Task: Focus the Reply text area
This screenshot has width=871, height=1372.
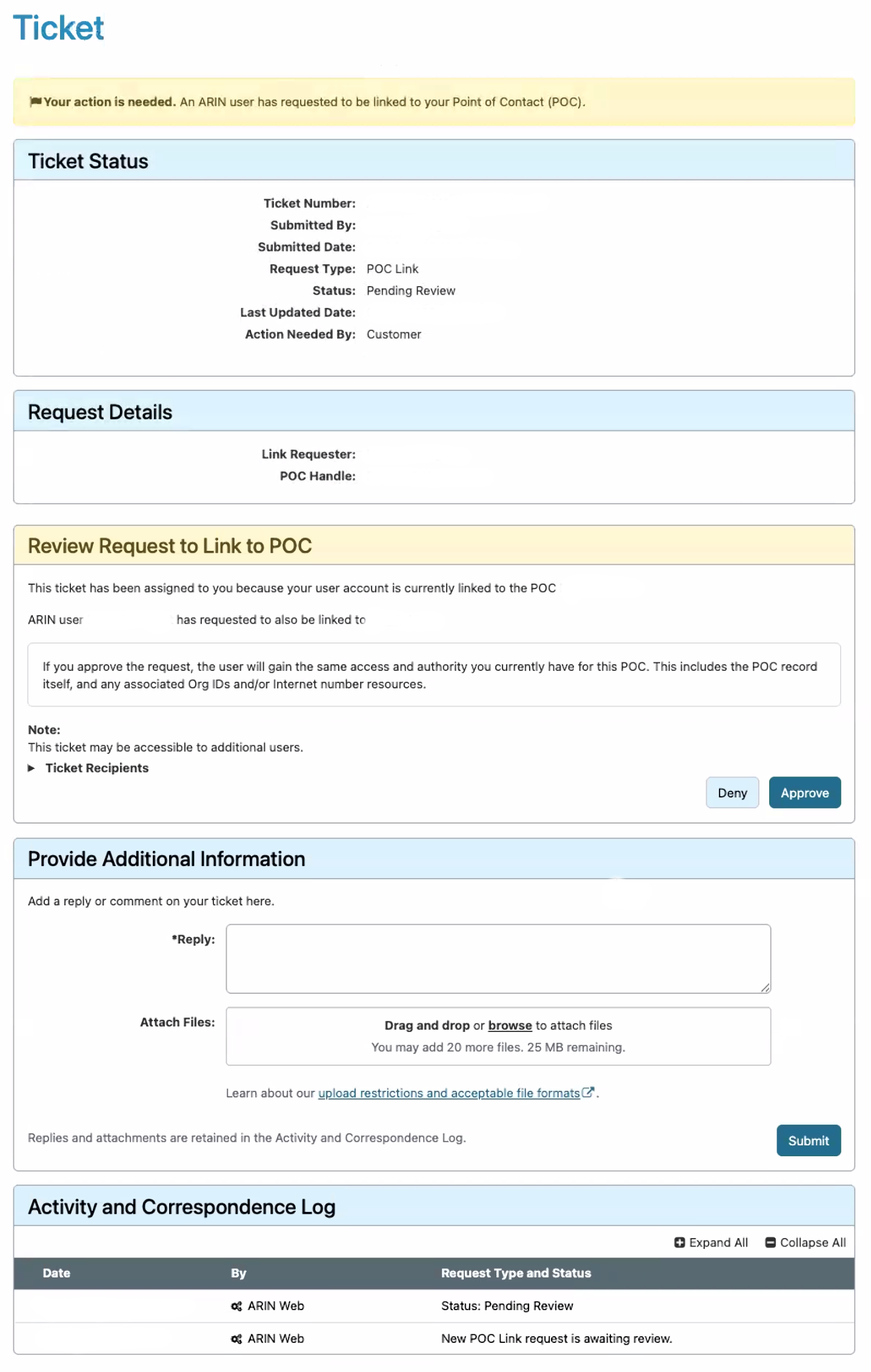Action: tap(498, 958)
